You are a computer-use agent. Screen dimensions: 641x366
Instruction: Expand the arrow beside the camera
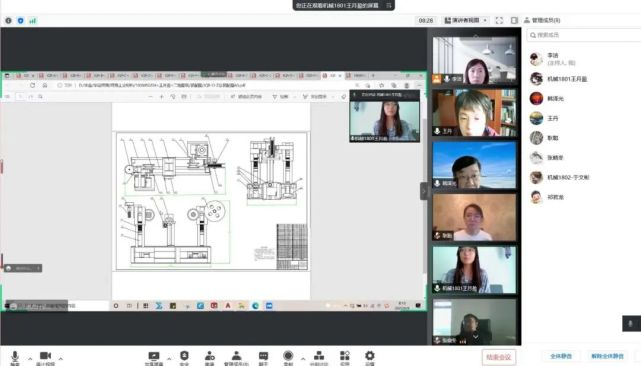tap(61, 359)
